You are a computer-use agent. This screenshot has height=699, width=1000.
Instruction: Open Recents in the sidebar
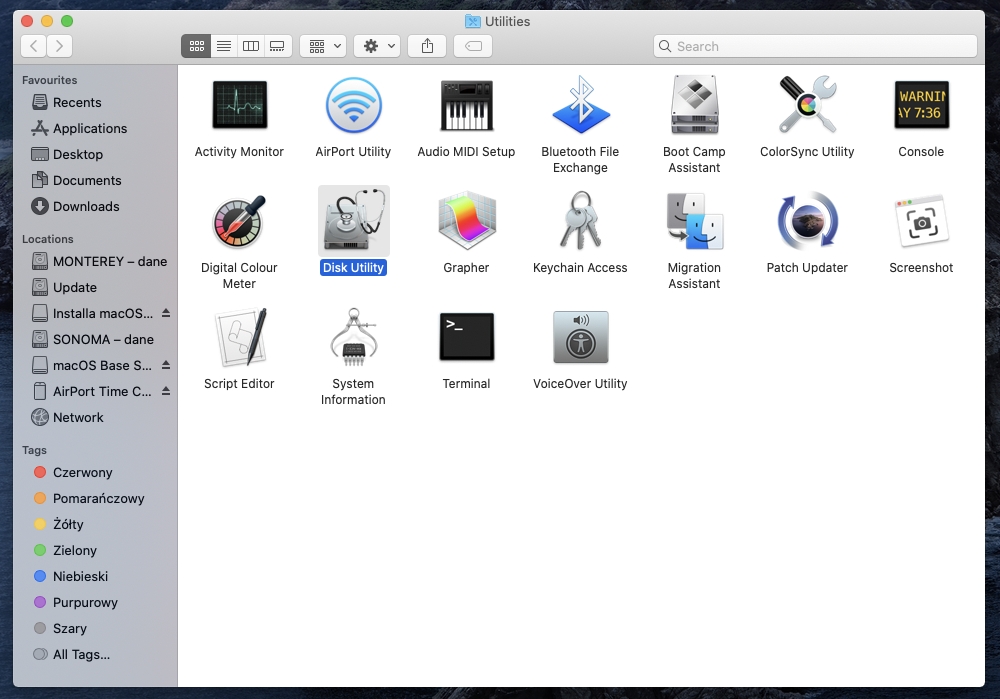point(95,102)
